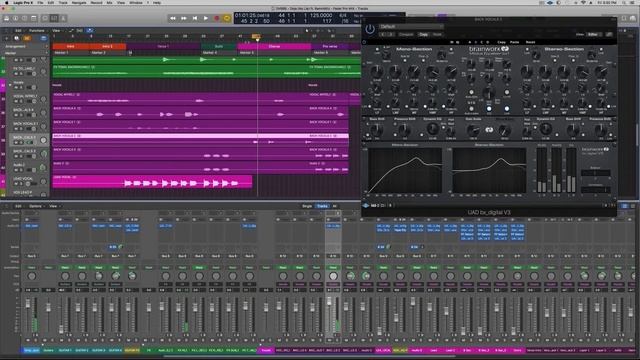Select the Verse 1 arrangement marker
Viewport: 640px width, 360px height.
(163, 47)
